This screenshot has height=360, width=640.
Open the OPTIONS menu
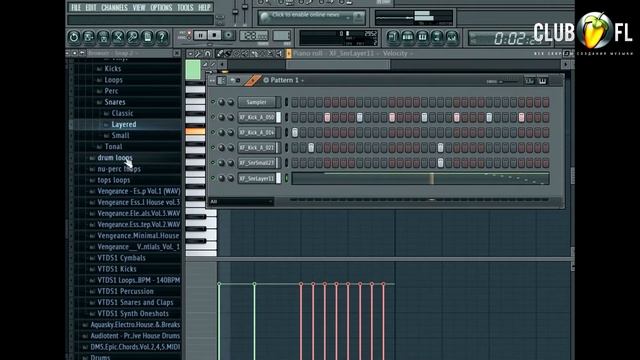click(x=161, y=7)
